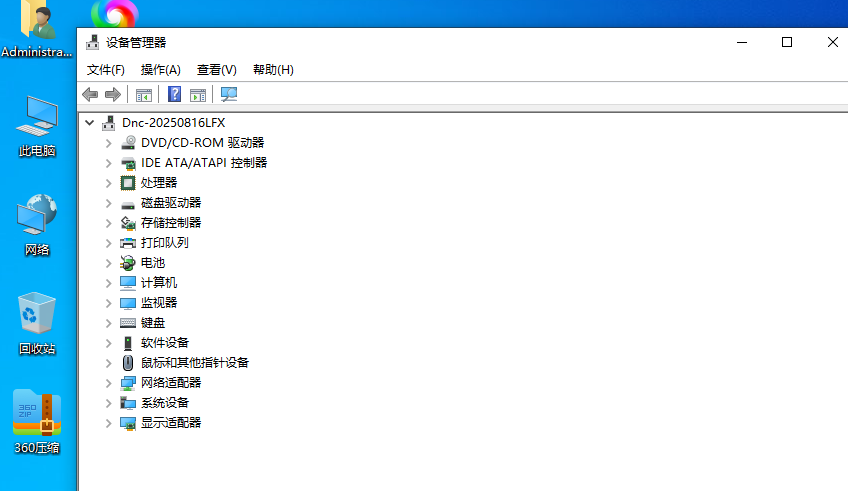The image size is (848, 491).
Task: Expand the 监视器 category
Action: coord(108,303)
